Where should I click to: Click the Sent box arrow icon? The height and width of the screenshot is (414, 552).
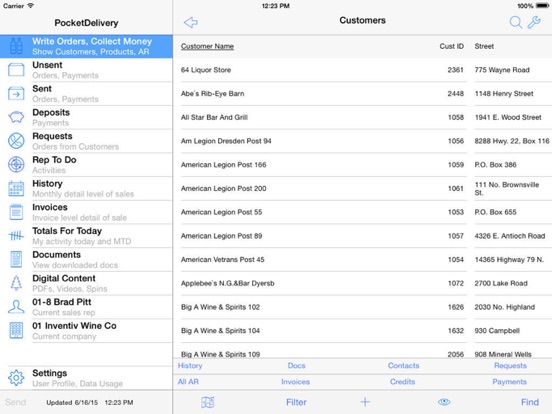pos(16,94)
